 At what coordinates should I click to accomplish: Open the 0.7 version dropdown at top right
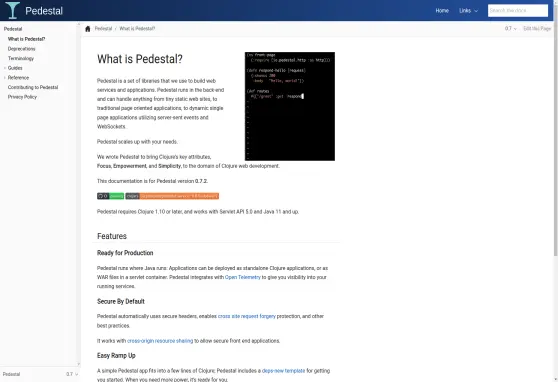pyautogui.click(x=510, y=28)
